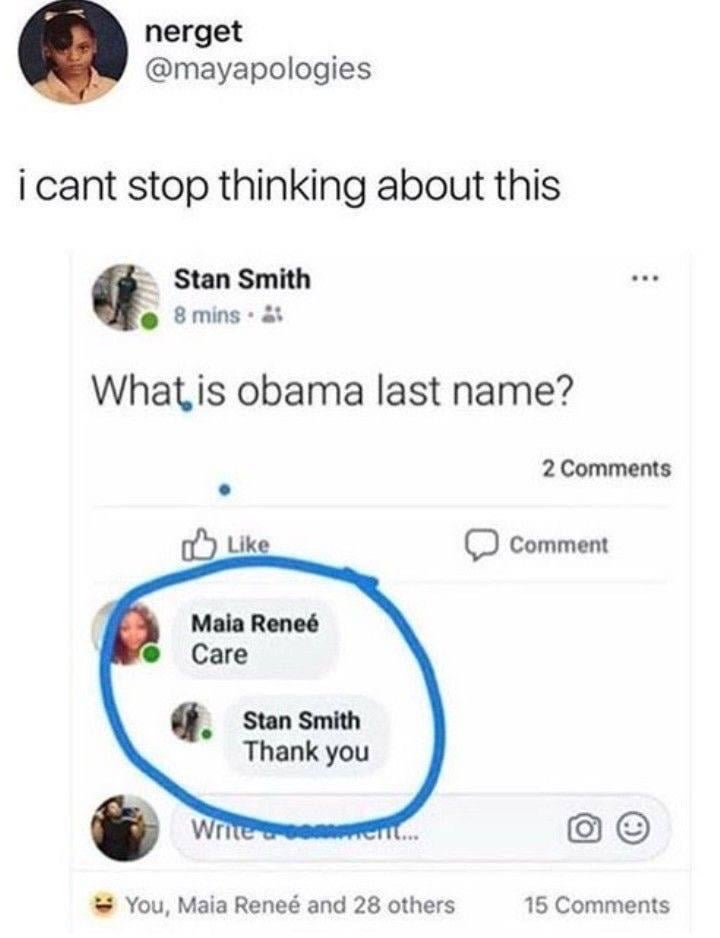
Task: Tap the camera icon in comment box
Action: tap(584, 829)
